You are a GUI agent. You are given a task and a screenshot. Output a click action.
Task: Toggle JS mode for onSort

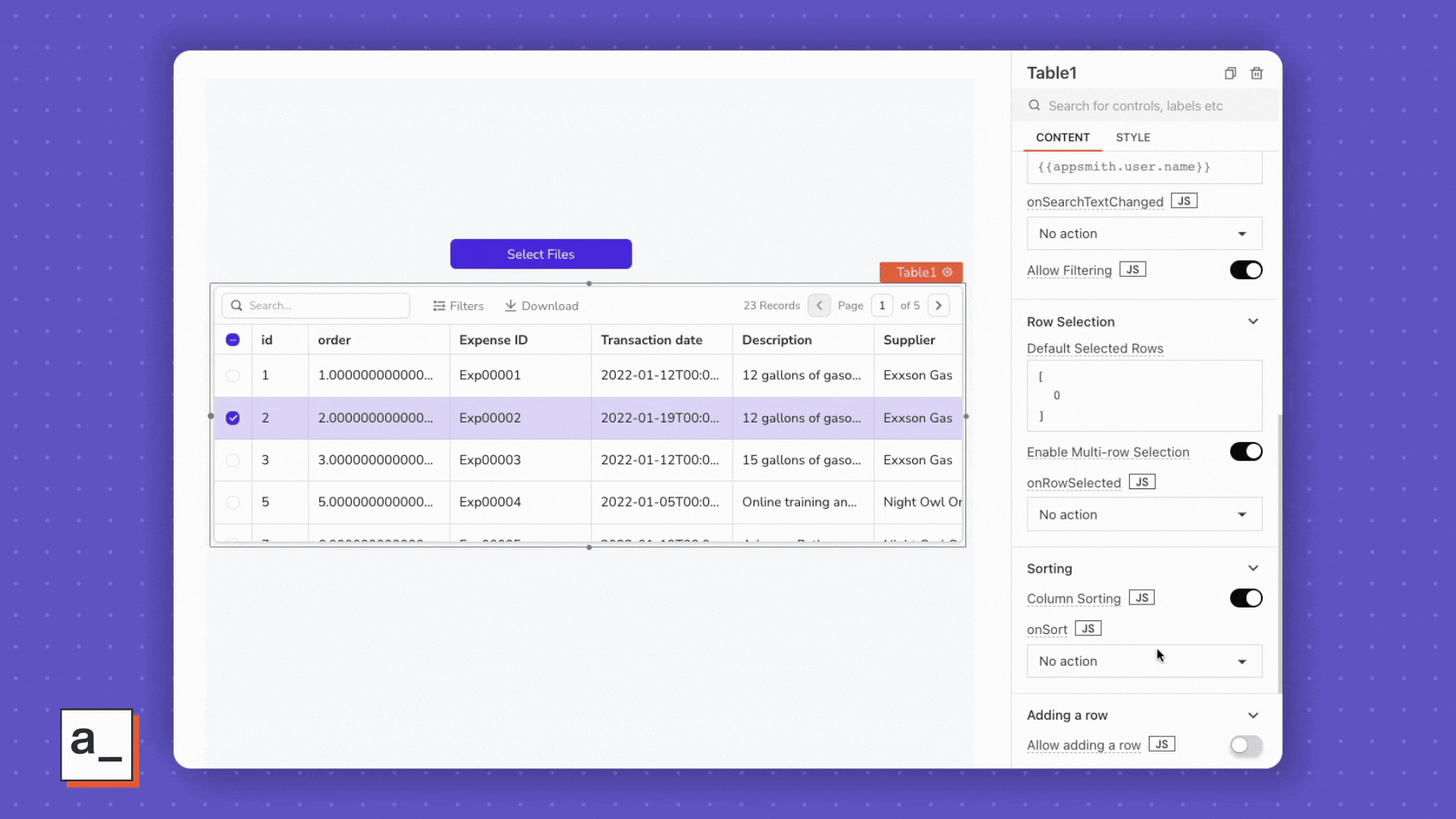click(x=1087, y=629)
